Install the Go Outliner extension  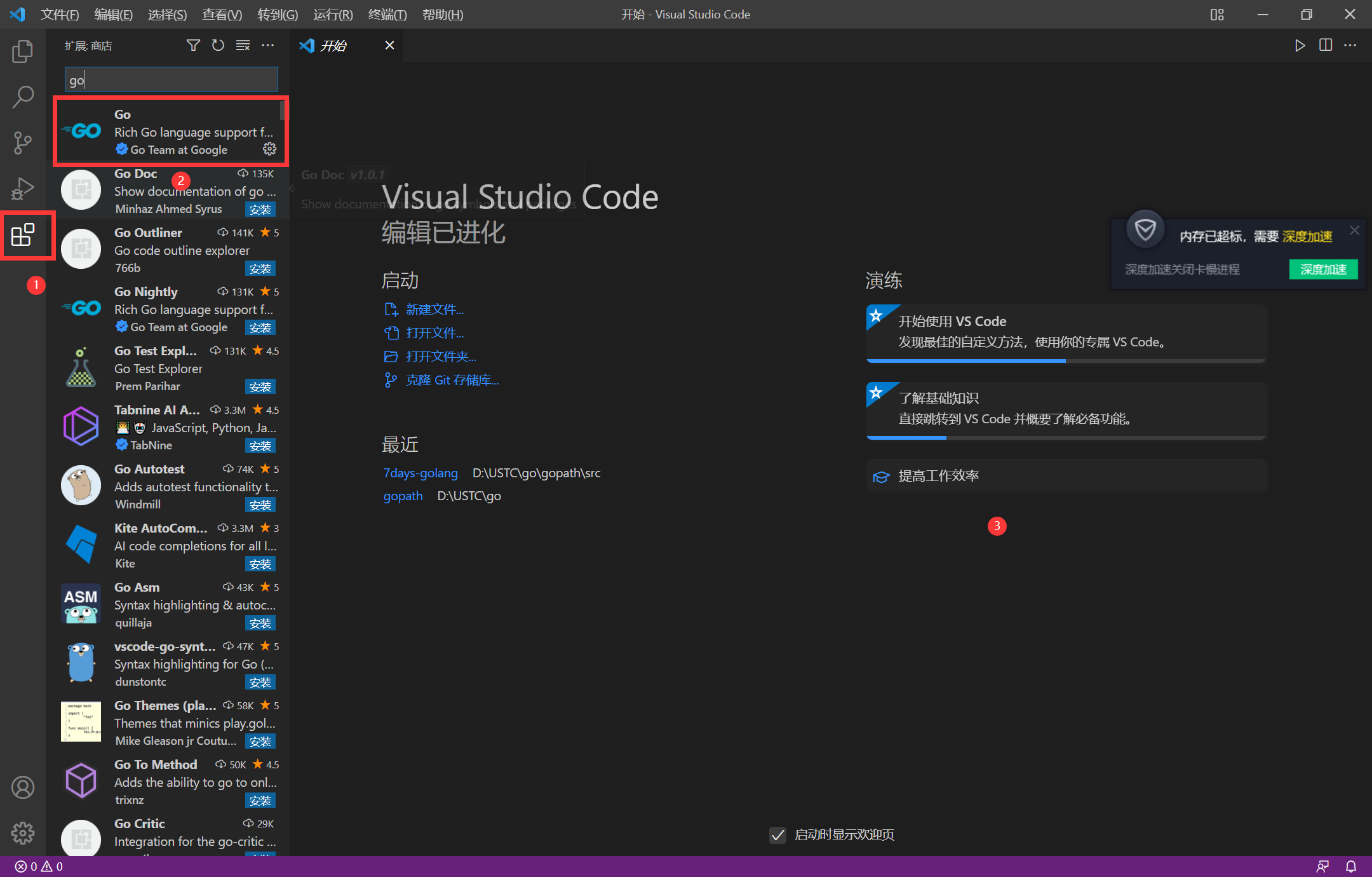pos(260,268)
